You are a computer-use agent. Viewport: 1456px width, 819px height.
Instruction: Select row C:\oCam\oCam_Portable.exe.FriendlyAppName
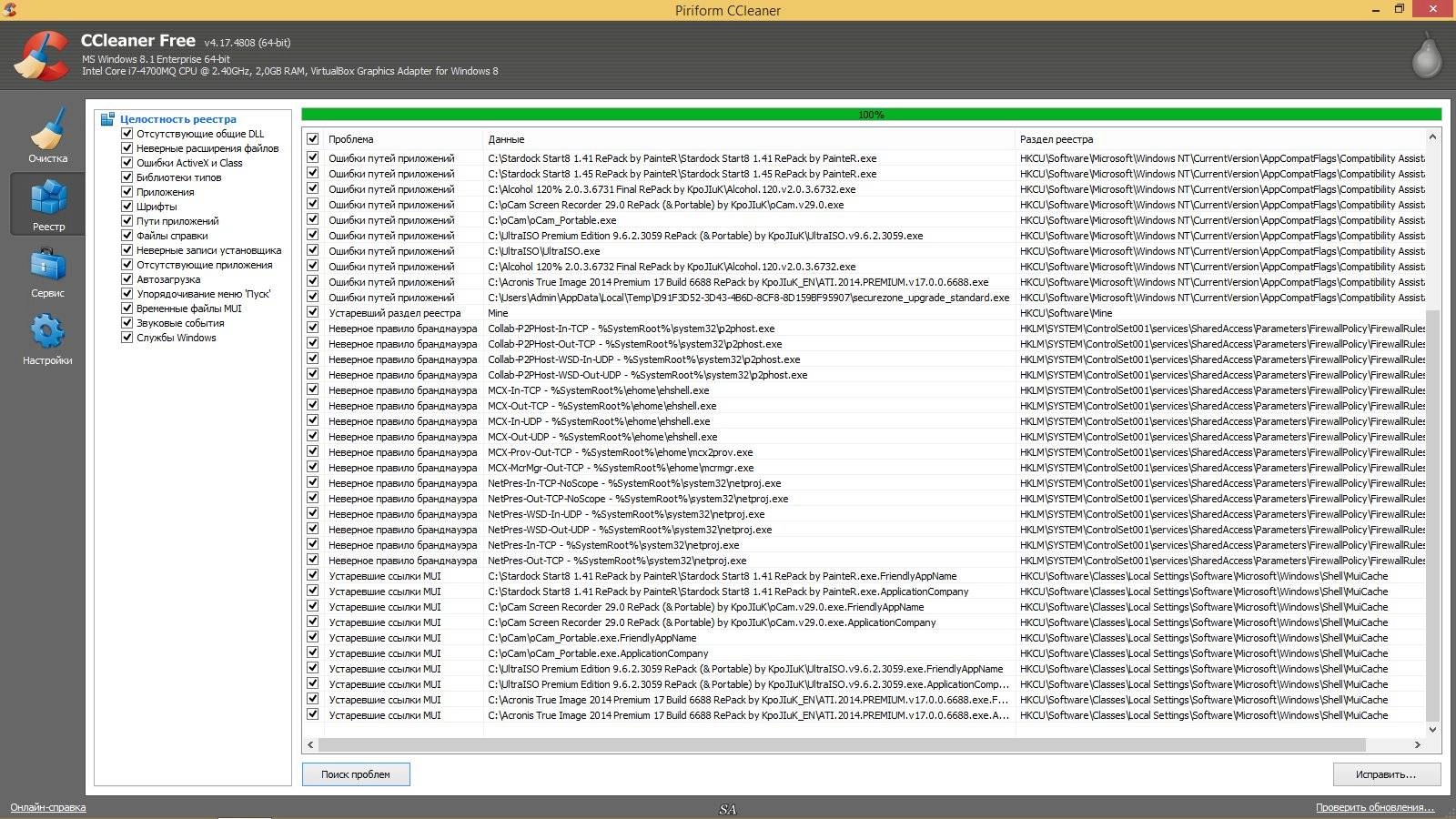pyautogui.click(x=864, y=638)
